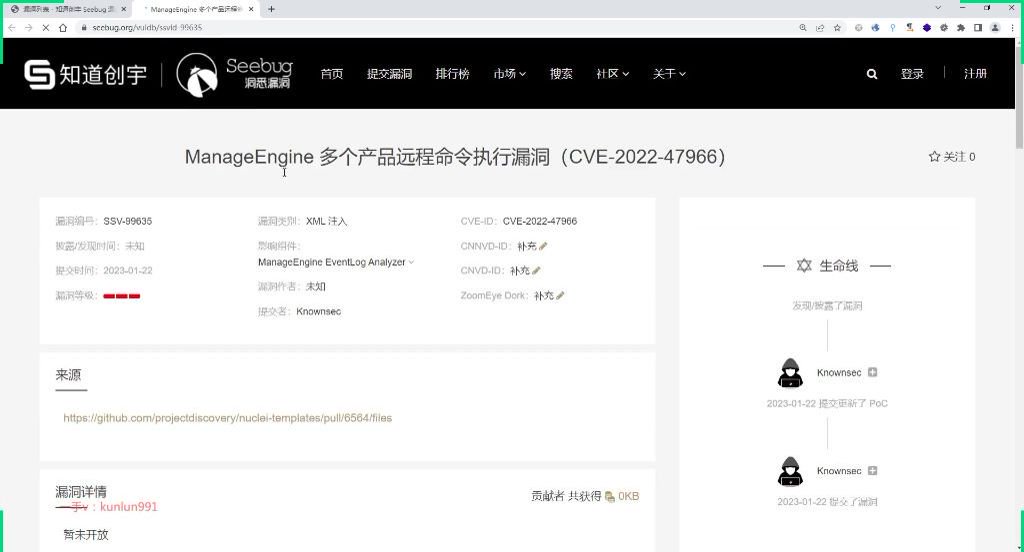Click 注册 to register
Image resolution: width=1024 pixels, height=552 pixels.
(975, 74)
